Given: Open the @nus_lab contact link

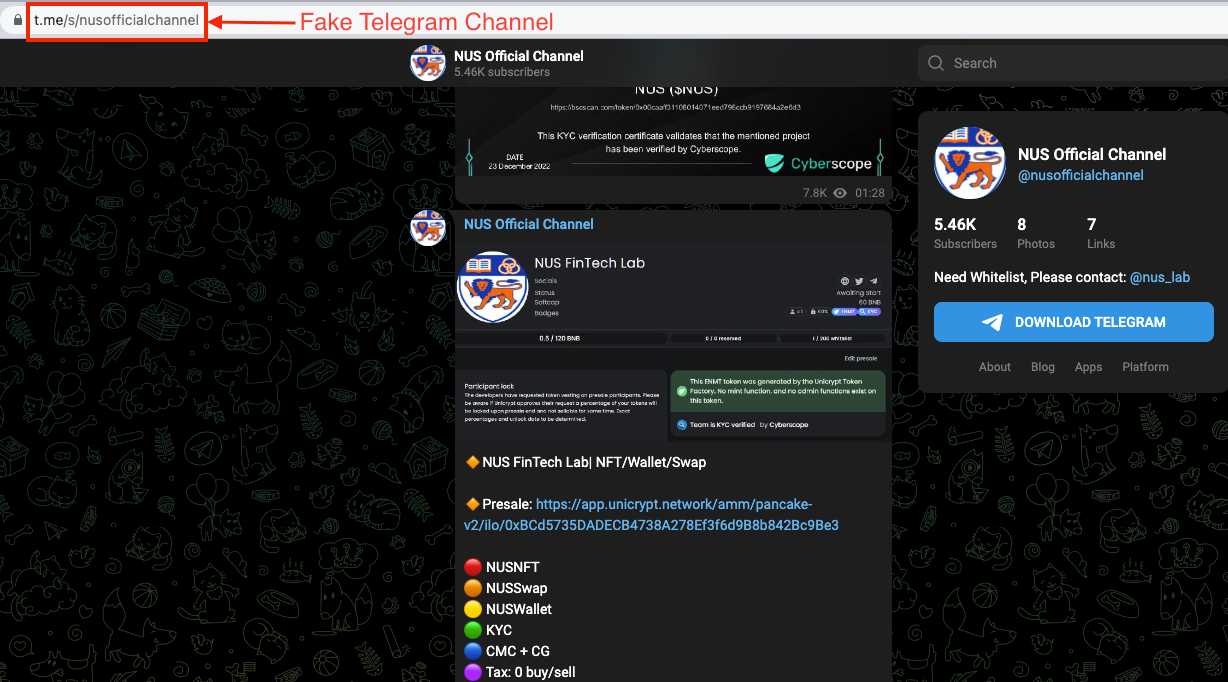Looking at the screenshot, I should coord(1160,277).
